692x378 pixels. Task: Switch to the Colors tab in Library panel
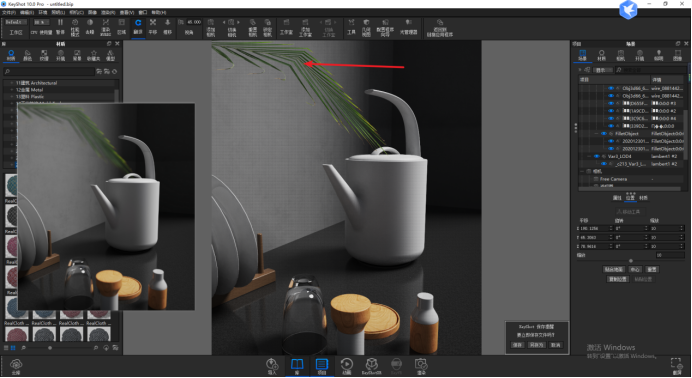click(27, 55)
